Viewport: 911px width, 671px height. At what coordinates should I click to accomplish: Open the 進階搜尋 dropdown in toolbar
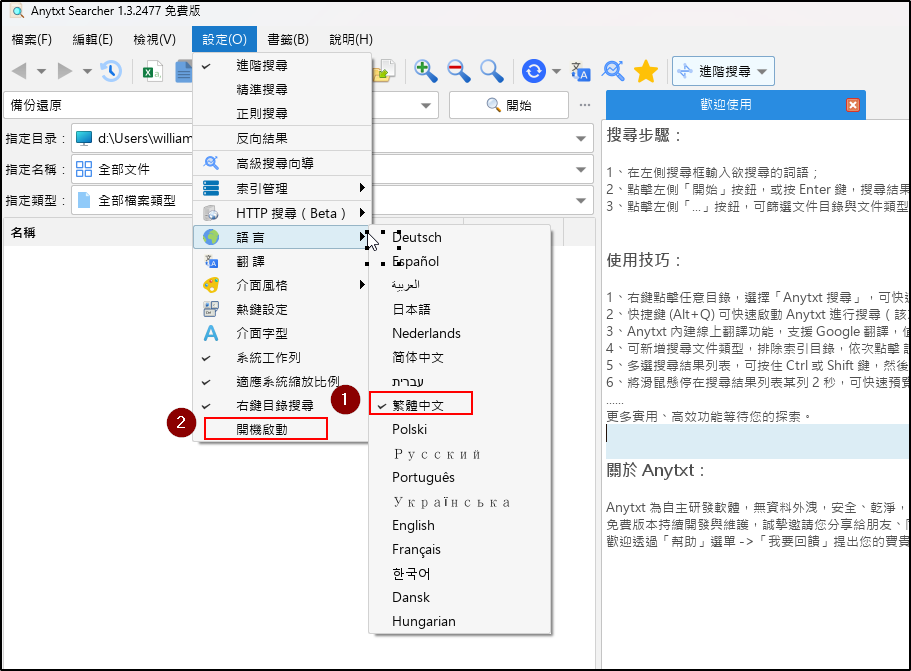point(723,71)
